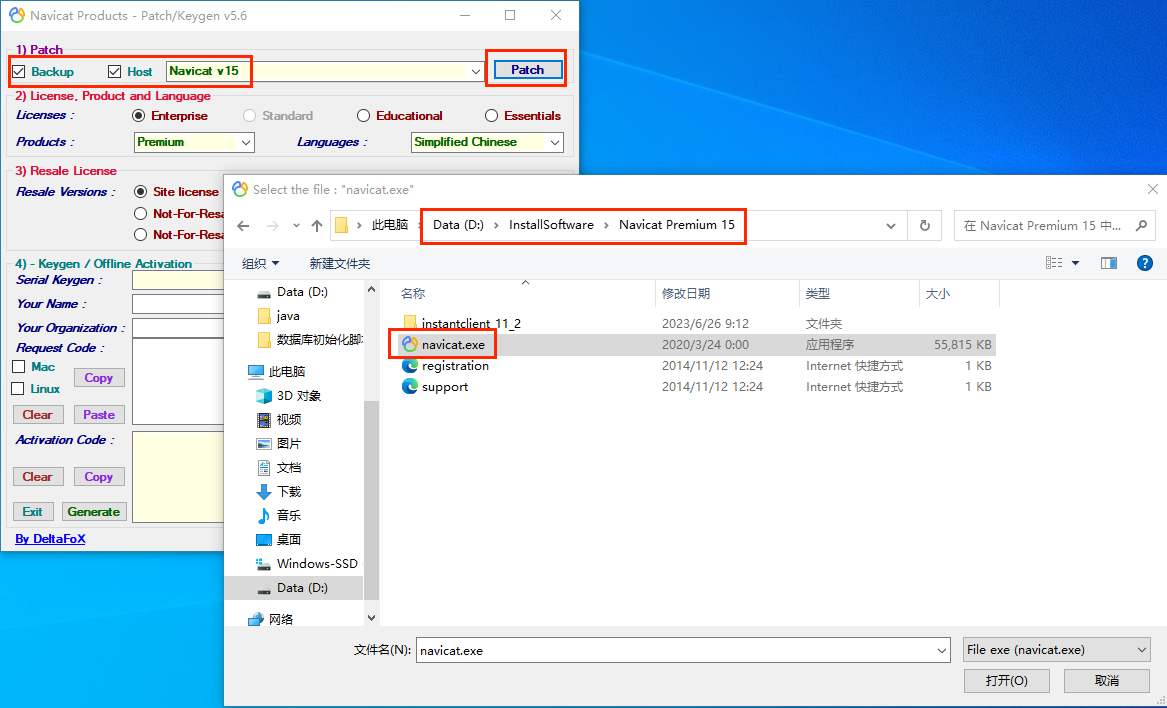Viewport: 1167px width, 708px height.
Task: Open the recent locations dropdown arrow
Action: click(296, 226)
